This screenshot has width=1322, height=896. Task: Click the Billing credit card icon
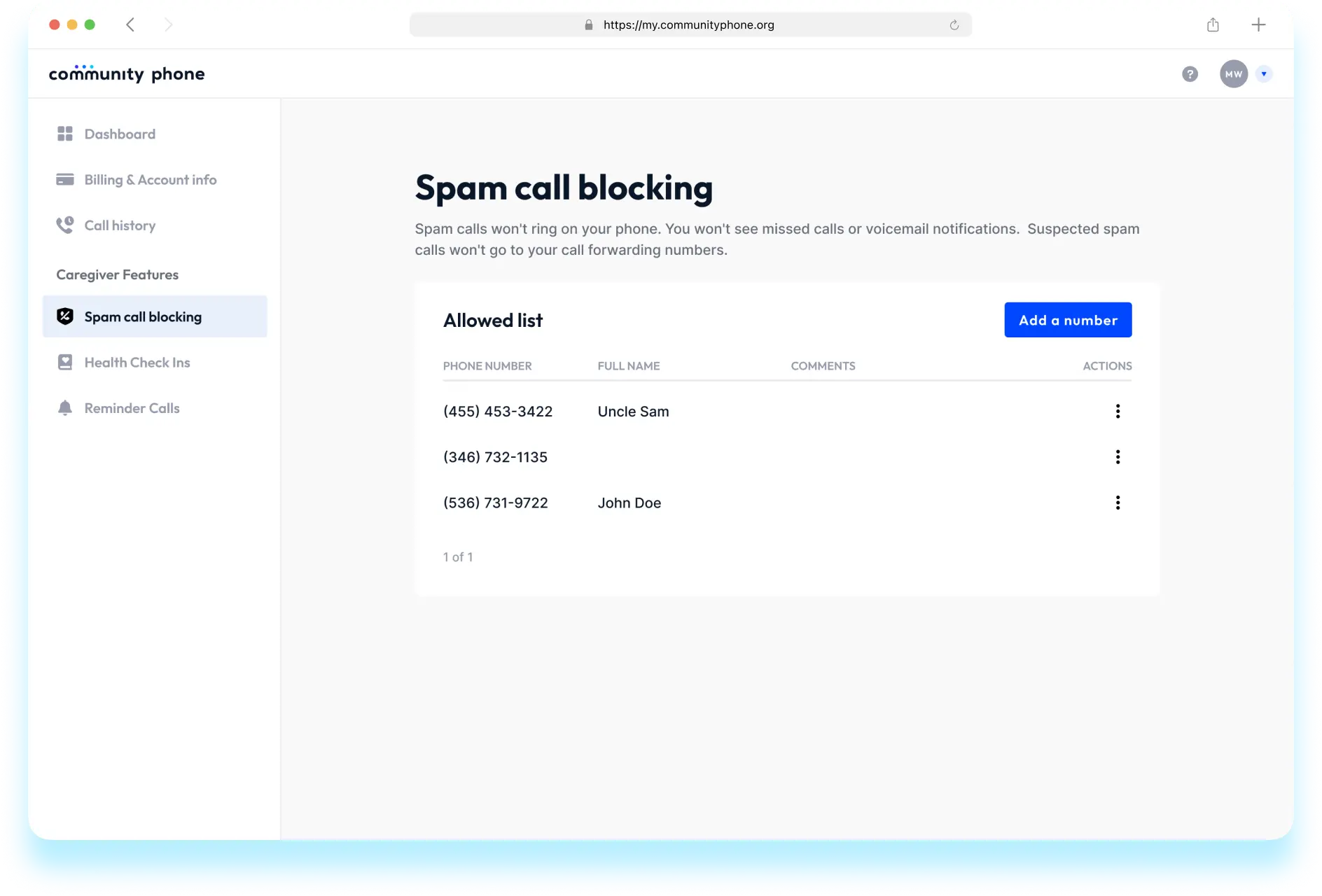click(65, 180)
